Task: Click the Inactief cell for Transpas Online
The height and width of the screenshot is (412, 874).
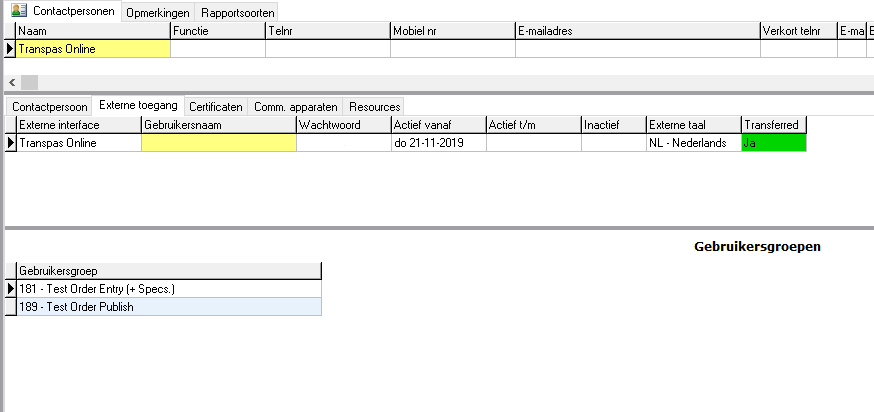Action: pos(613,143)
